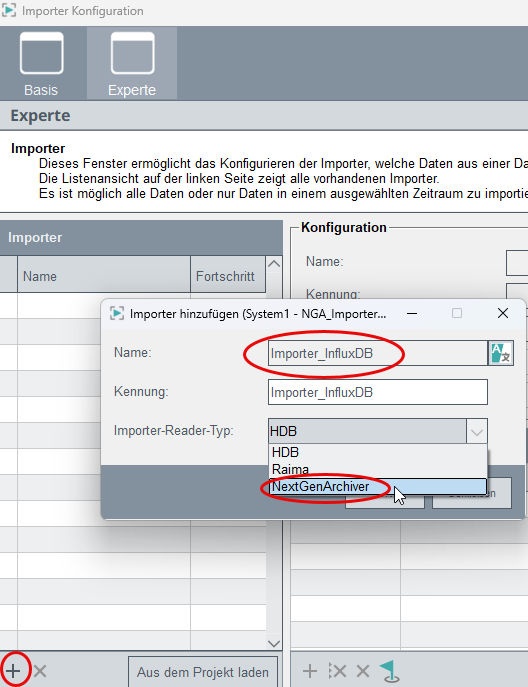Screen dimensions: 528x687
Task: Click Aus dem Projekt laden button
Action: pyautogui.click(x=203, y=672)
